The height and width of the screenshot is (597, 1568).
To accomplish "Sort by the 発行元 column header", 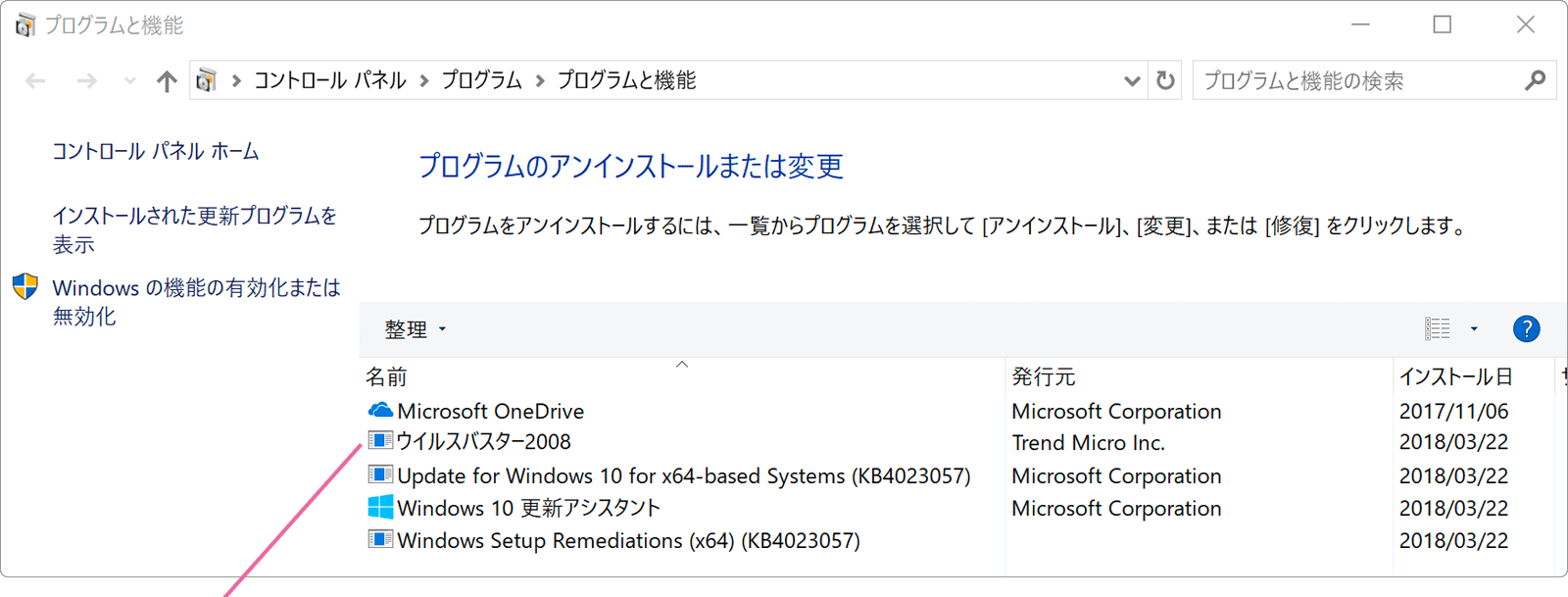I will 1044,376.
